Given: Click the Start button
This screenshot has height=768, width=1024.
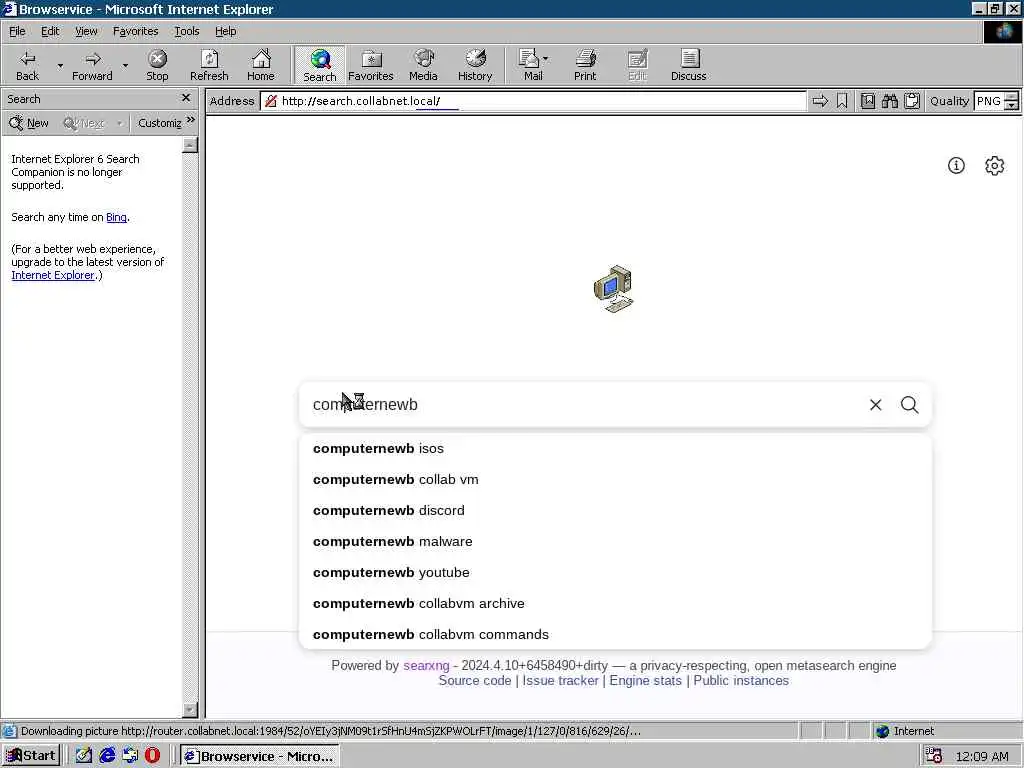Looking at the screenshot, I should click(x=31, y=756).
